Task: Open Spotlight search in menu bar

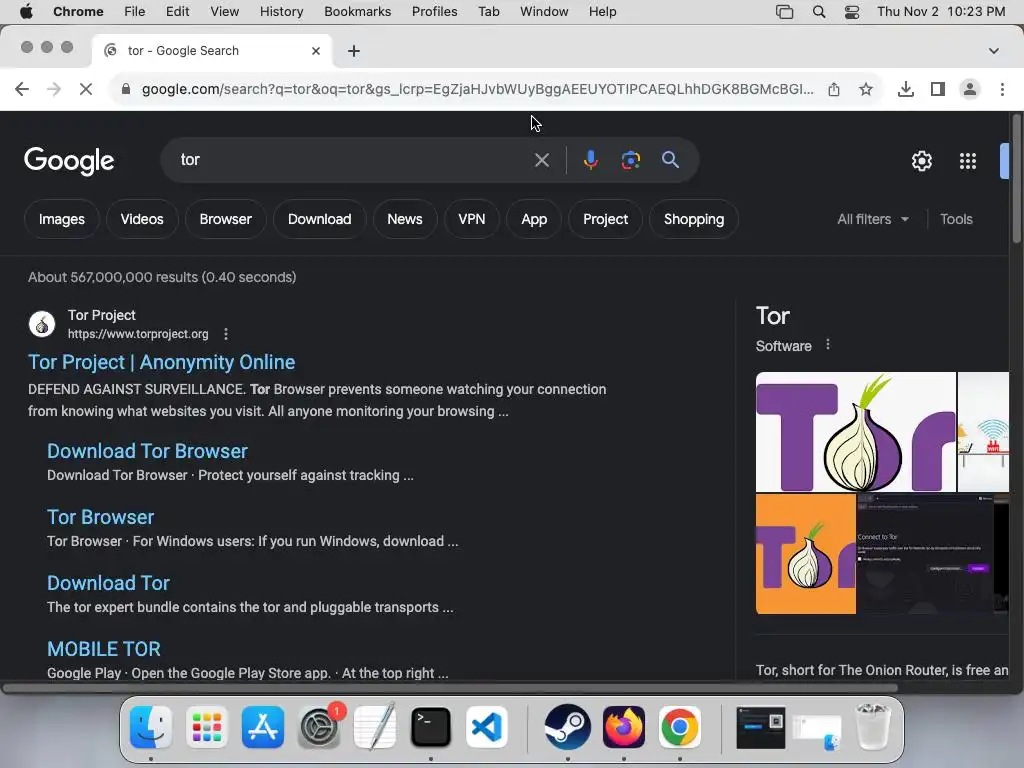Action: [819, 12]
